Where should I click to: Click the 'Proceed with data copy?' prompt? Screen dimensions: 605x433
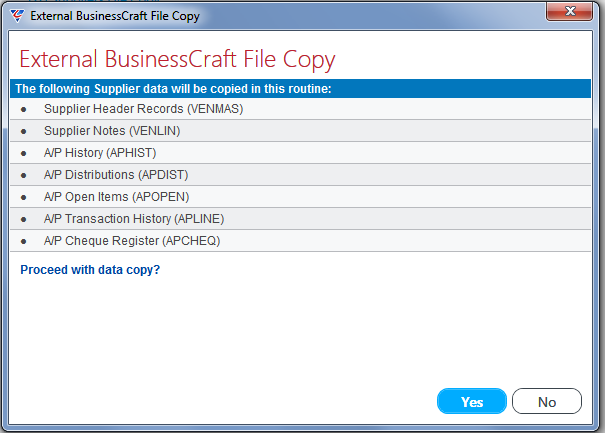pos(90,270)
